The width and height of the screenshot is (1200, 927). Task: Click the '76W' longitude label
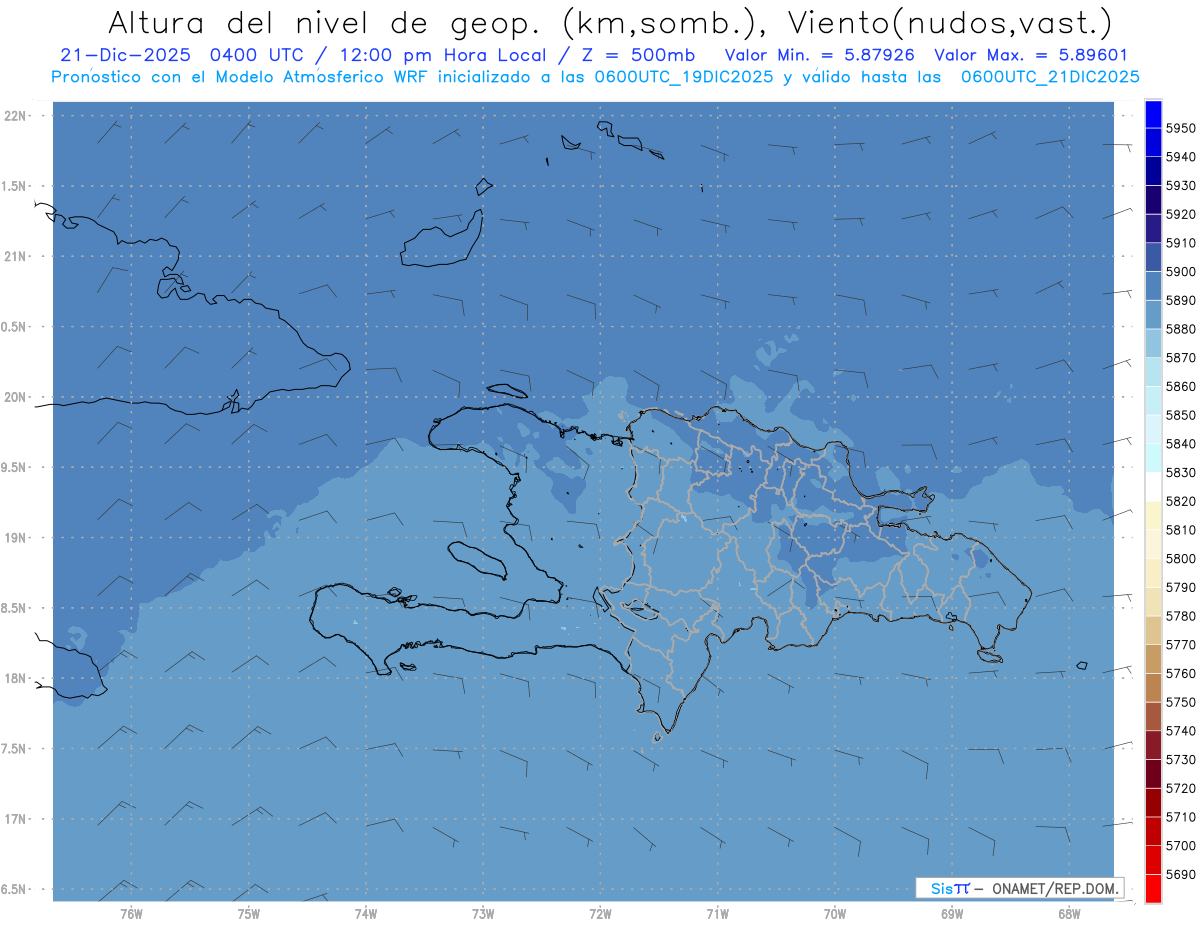coord(131,913)
